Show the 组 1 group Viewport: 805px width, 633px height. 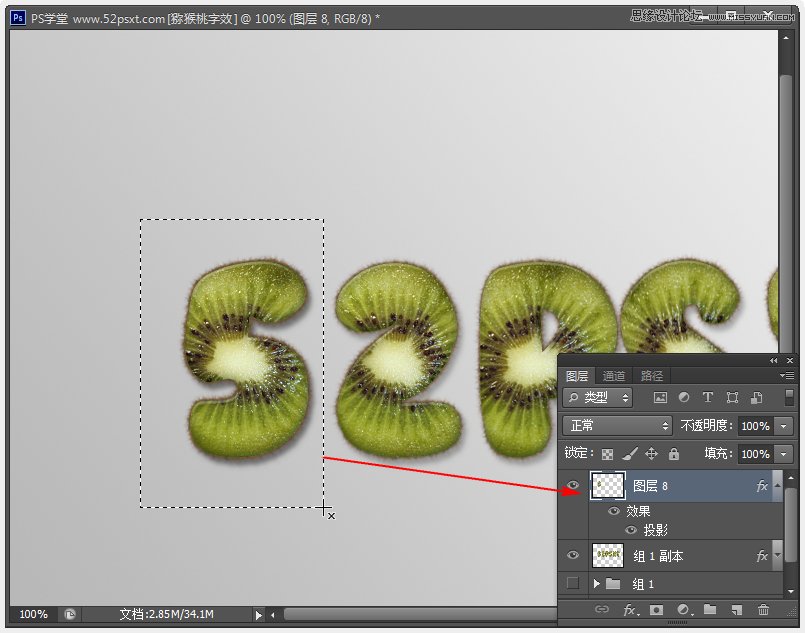point(572,584)
